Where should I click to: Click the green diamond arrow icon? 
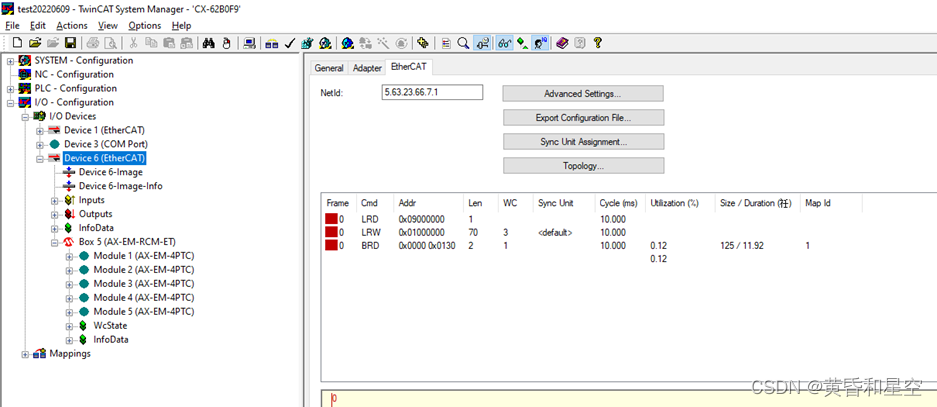click(x=523, y=43)
